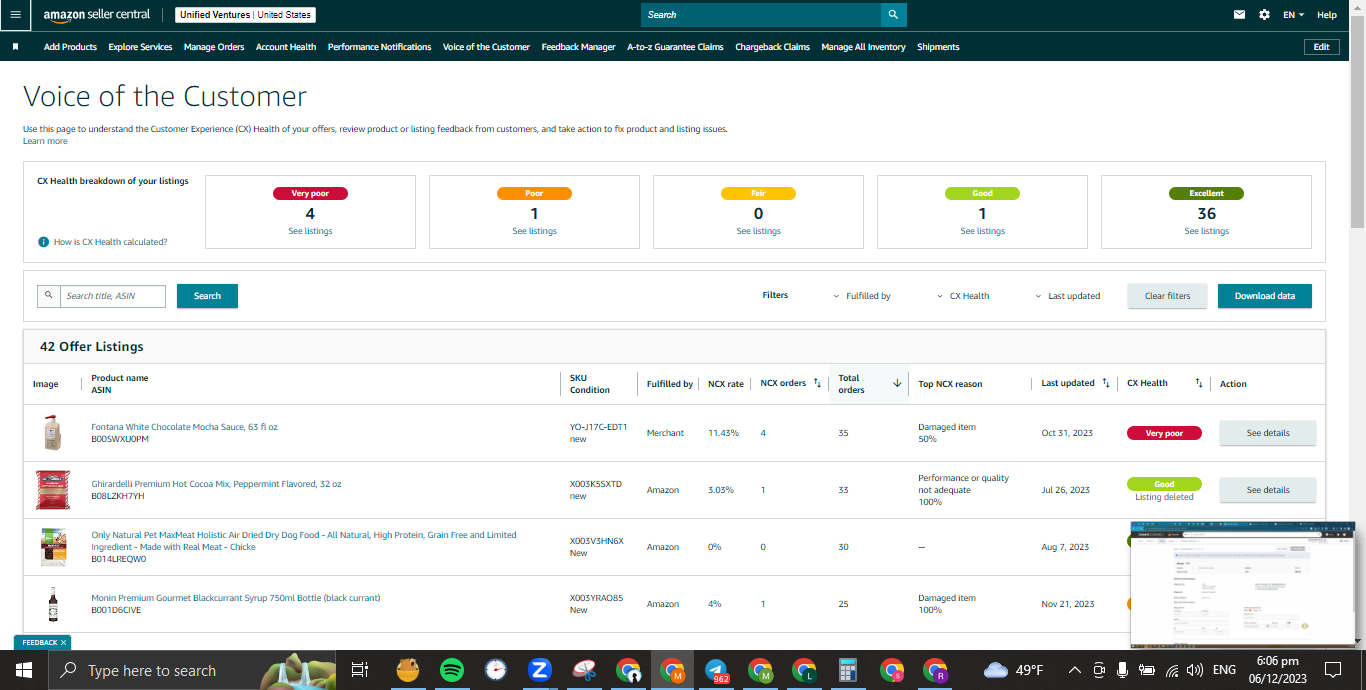This screenshot has height=690, width=1366.
Task: Click the Wi-Fi network tray icon
Action: click(x=1171, y=670)
